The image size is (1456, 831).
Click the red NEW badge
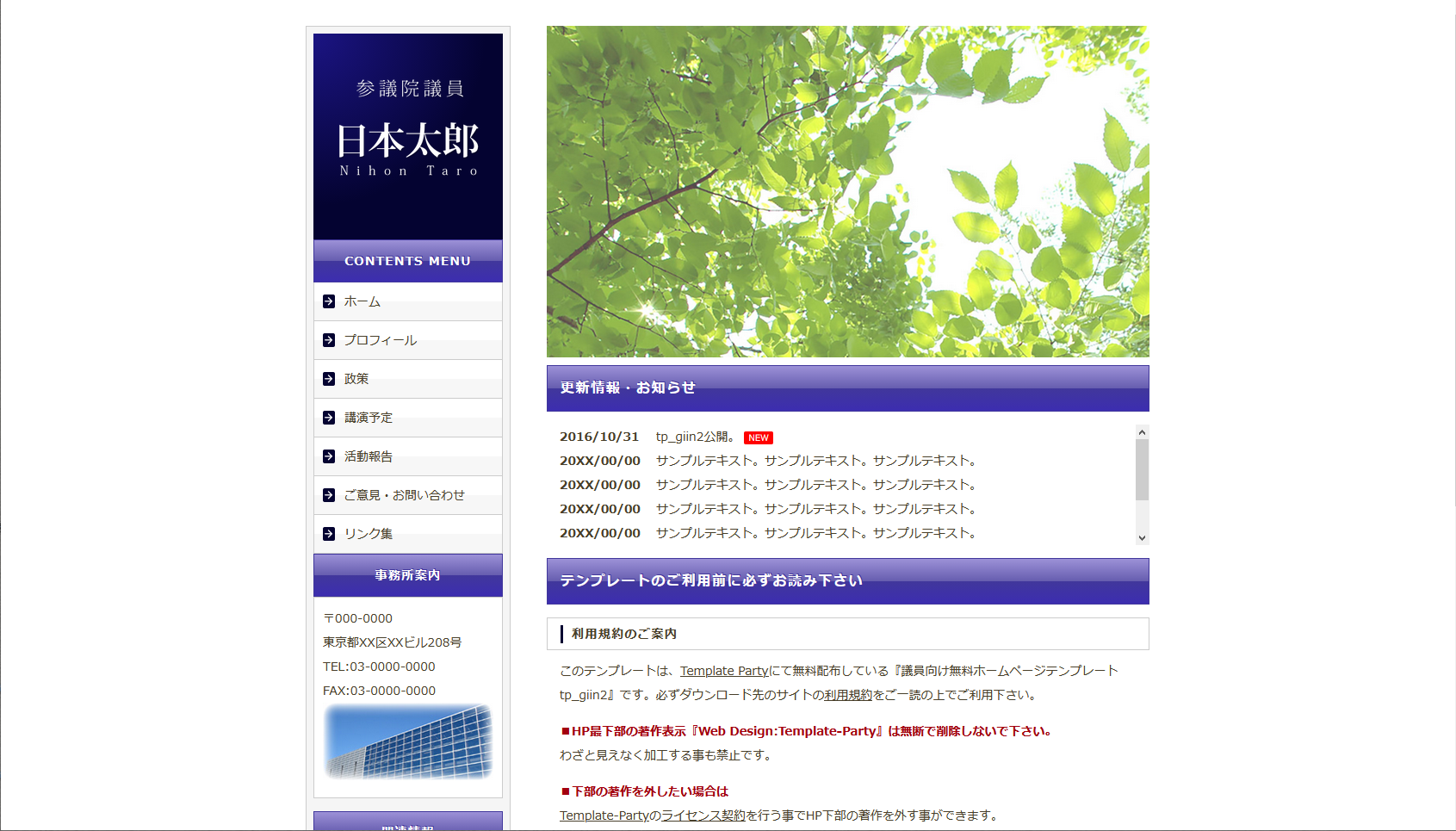759,437
